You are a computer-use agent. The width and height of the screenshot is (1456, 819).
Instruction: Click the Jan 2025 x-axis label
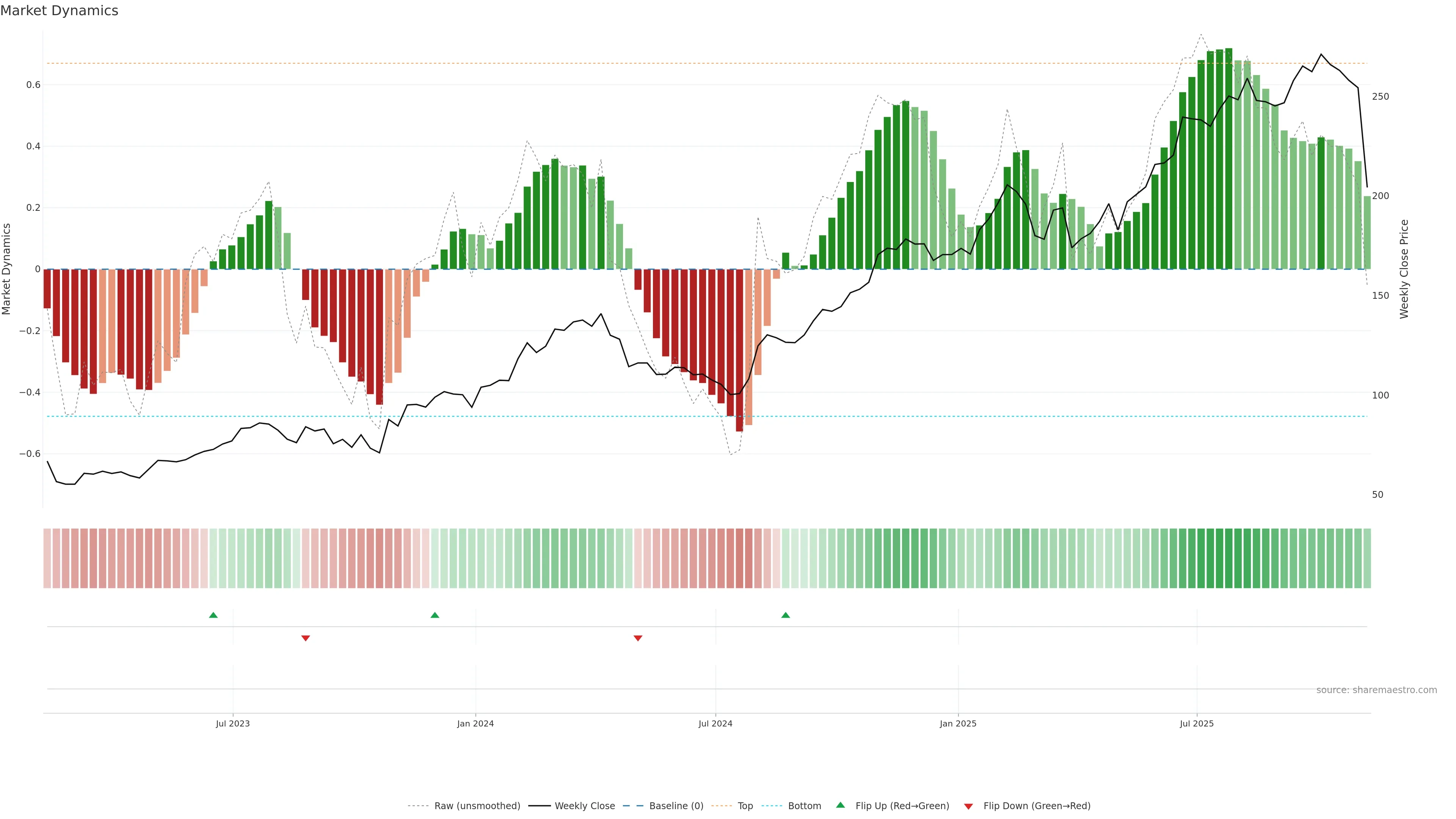[x=958, y=723]
